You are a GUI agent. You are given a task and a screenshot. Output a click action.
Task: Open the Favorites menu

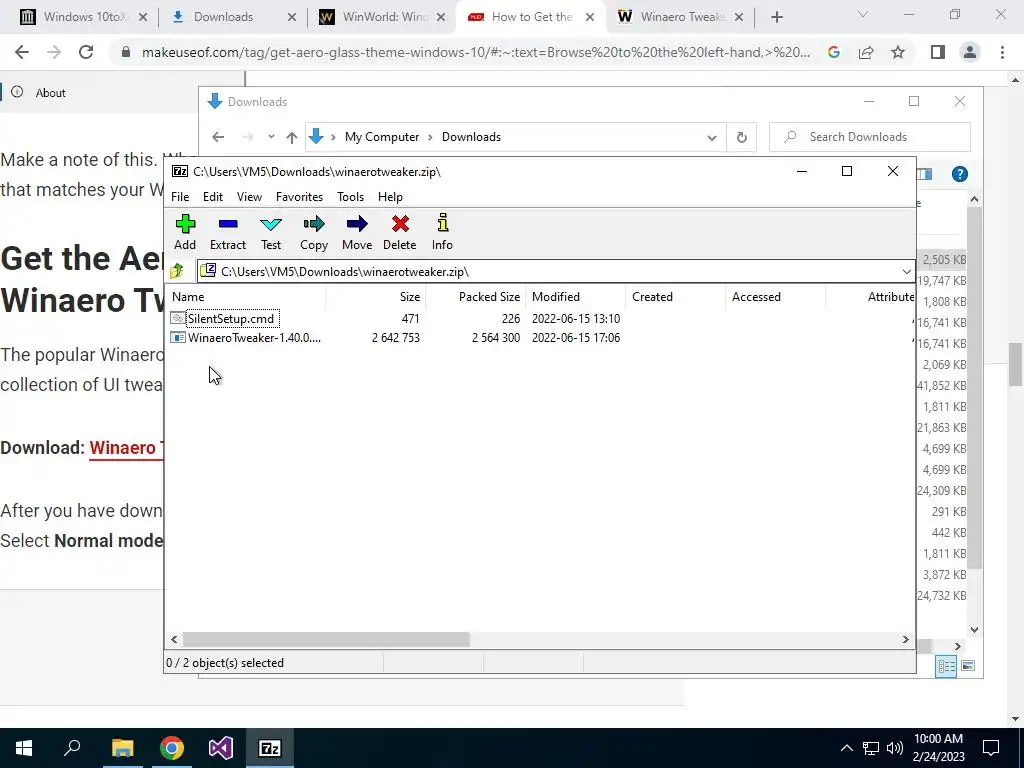pyautogui.click(x=299, y=197)
